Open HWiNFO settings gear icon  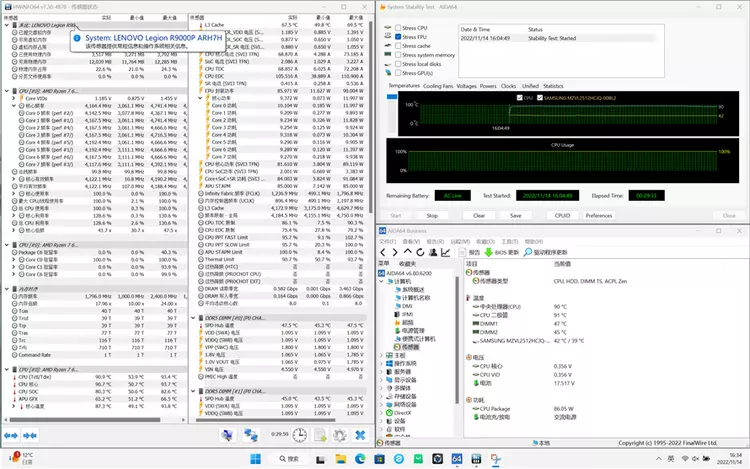pyautogui.click(x=340, y=435)
